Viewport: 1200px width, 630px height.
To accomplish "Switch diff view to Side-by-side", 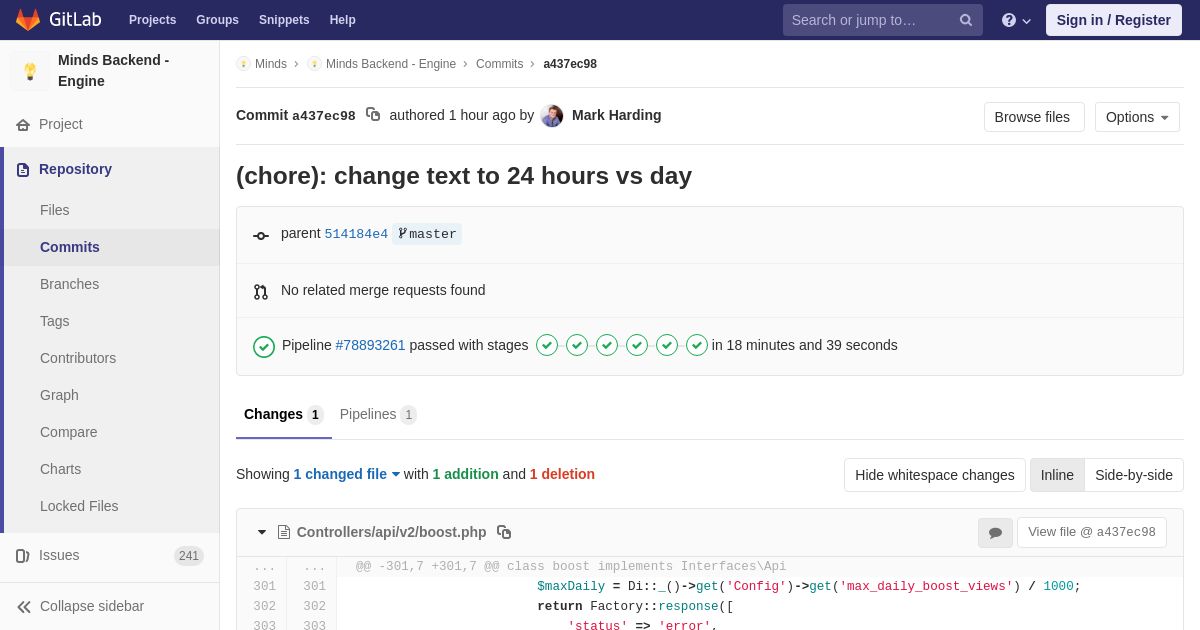I will 1134,475.
